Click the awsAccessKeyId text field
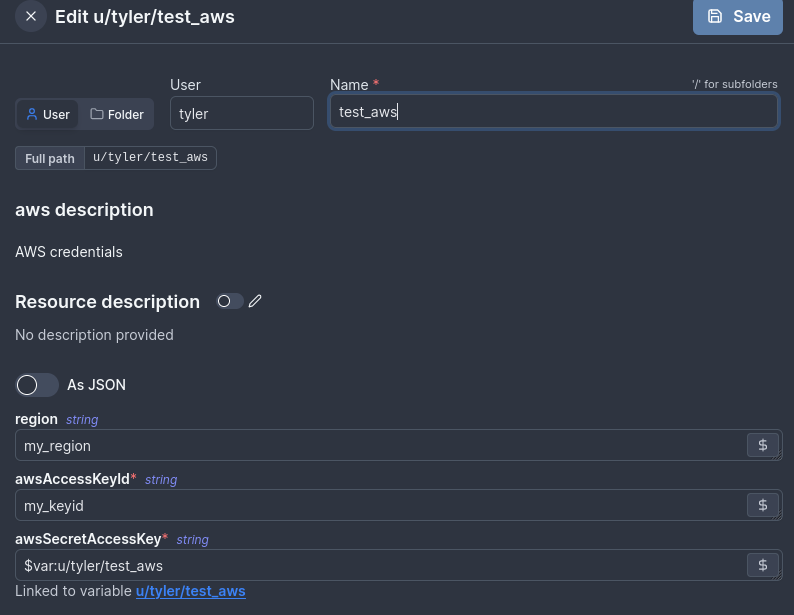 click(x=380, y=505)
